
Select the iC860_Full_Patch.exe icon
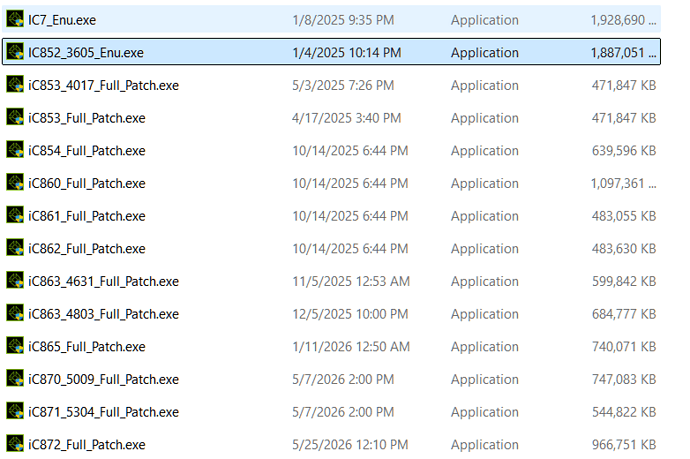pos(15,183)
